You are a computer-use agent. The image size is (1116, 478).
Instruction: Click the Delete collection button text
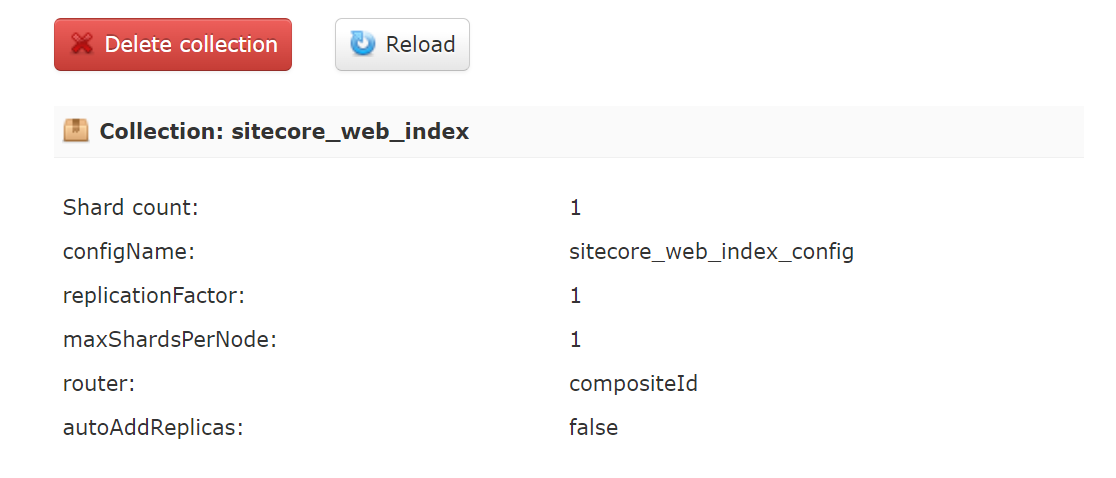tap(191, 45)
